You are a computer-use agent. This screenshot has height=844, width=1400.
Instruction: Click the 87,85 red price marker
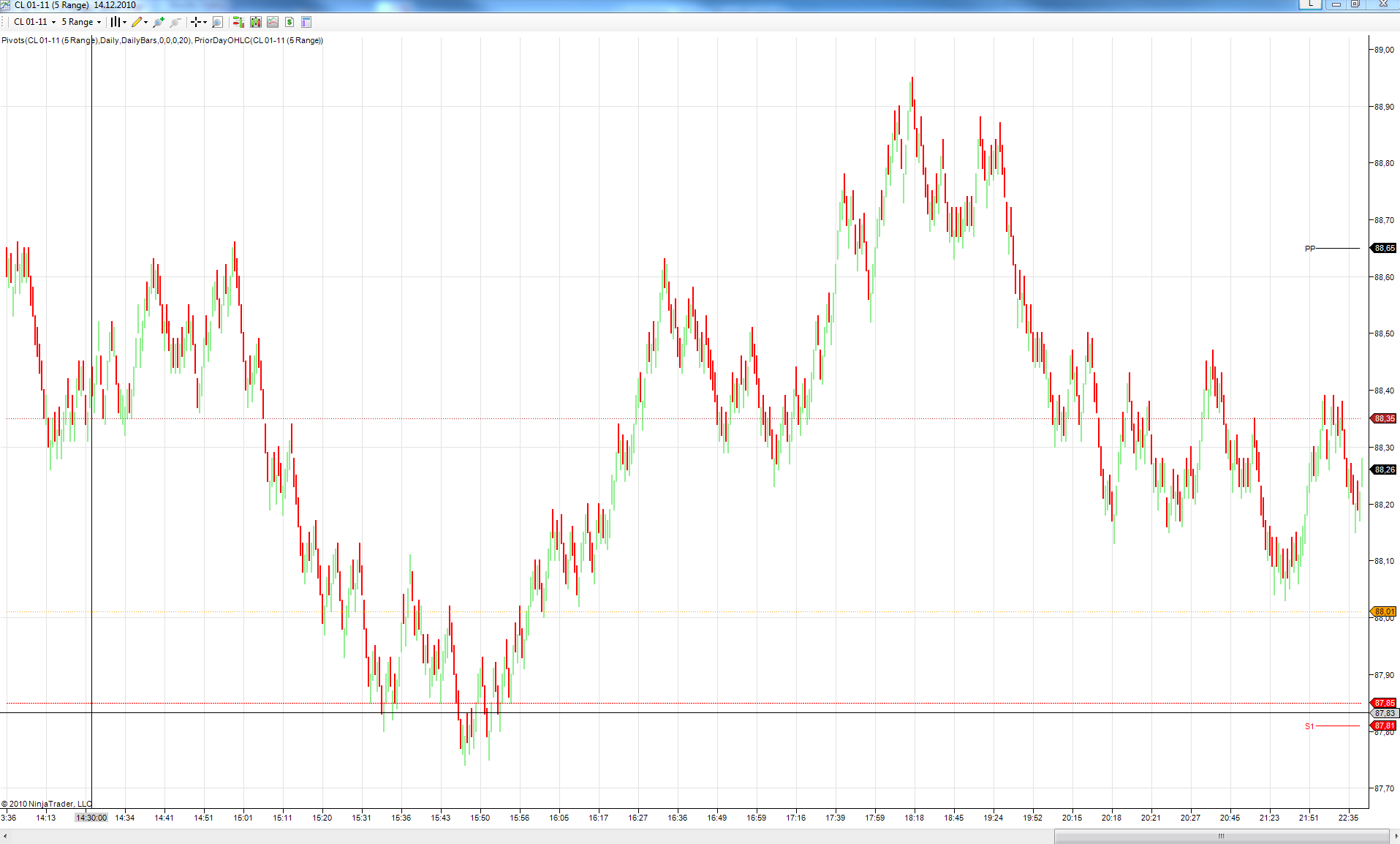pyautogui.click(x=1384, y=703)
